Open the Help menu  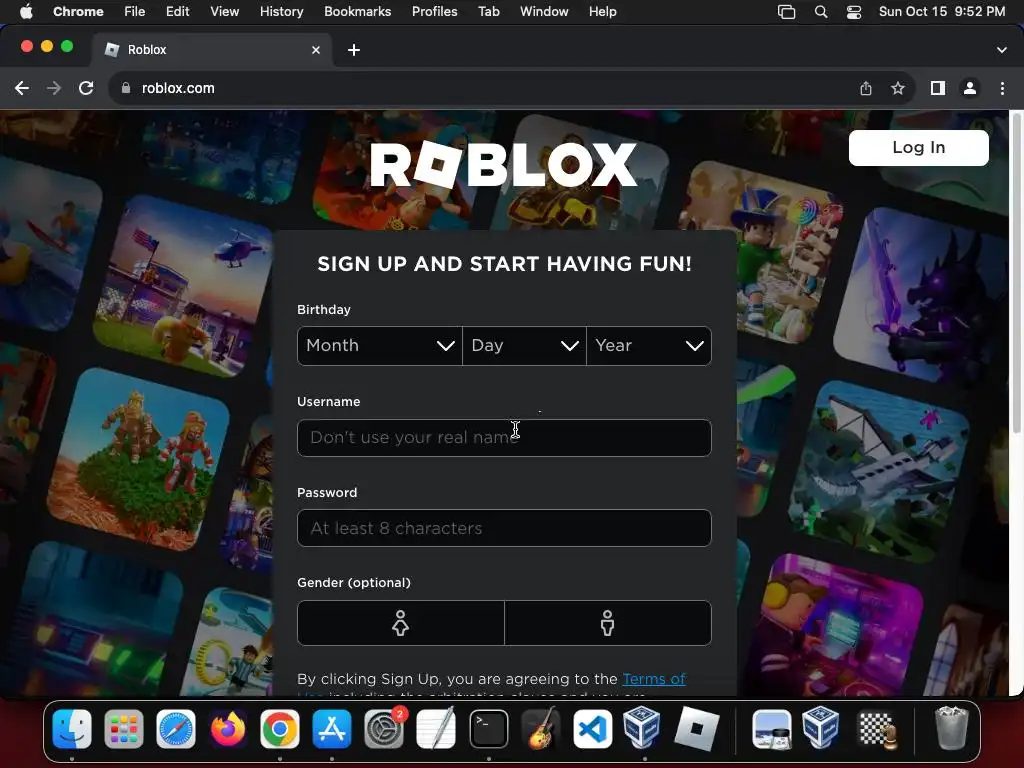coord(602,12)
